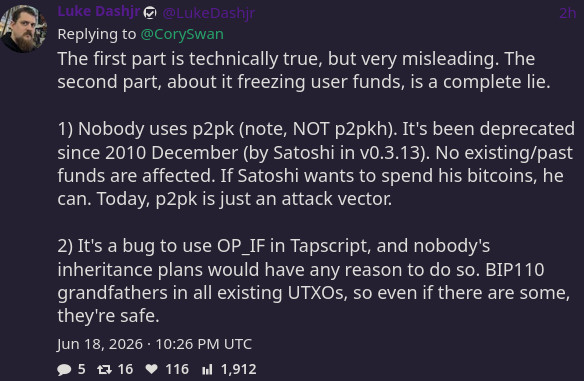The height and width of the screenshot is (381, 584).
Task: Open the @LukeDashjr handle link
Action: pos(209,13)
